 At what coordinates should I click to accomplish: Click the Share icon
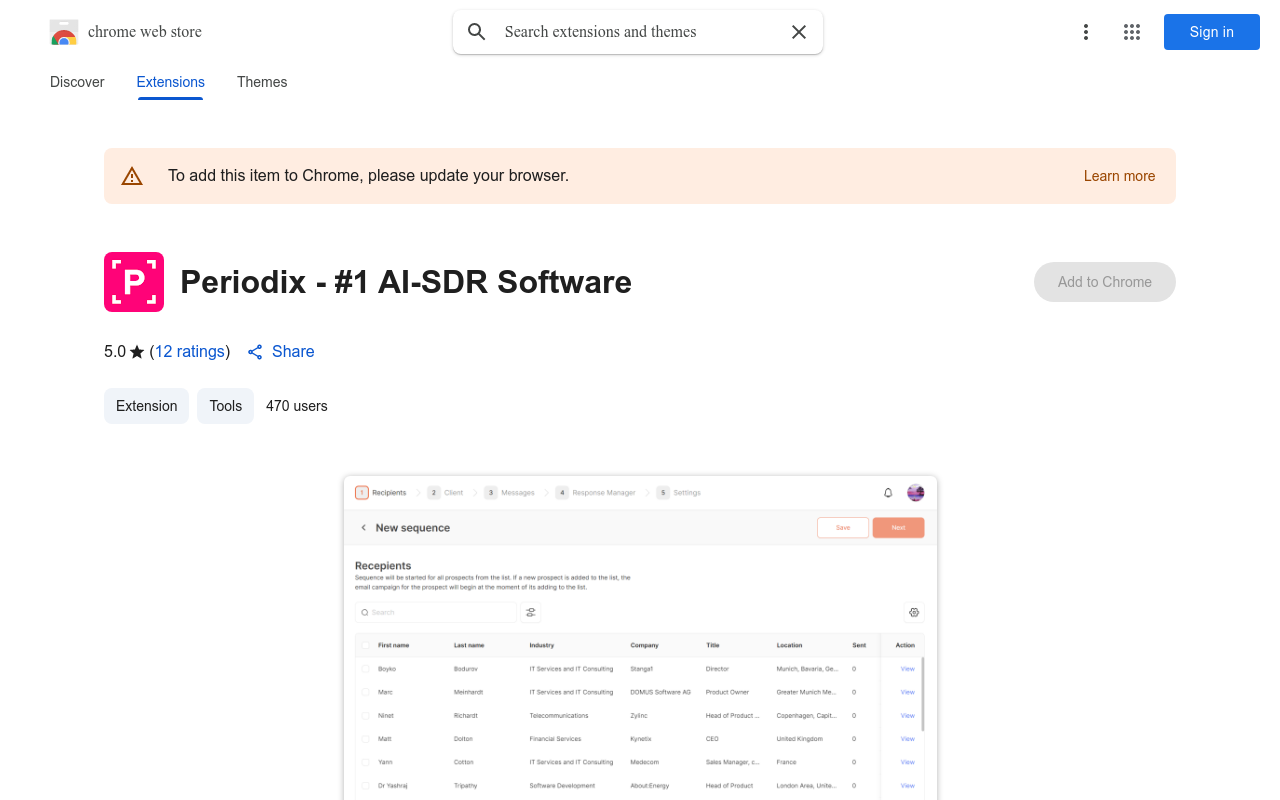pos(255,352)
